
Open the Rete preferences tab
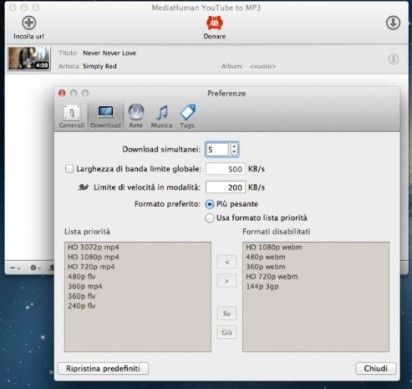[136, 116]
